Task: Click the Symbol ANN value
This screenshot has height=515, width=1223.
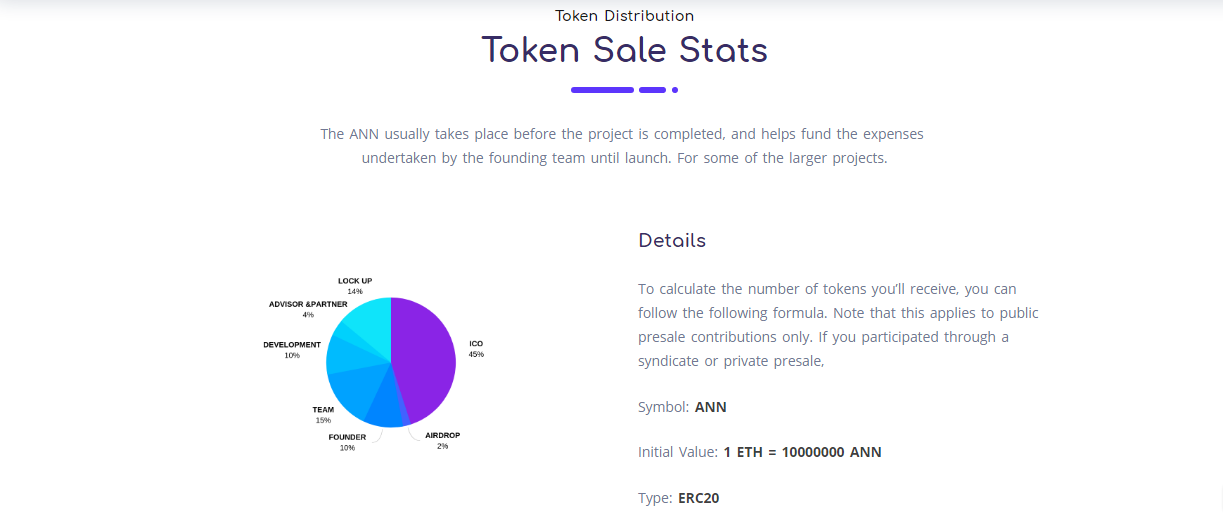Action: point(711,407)
